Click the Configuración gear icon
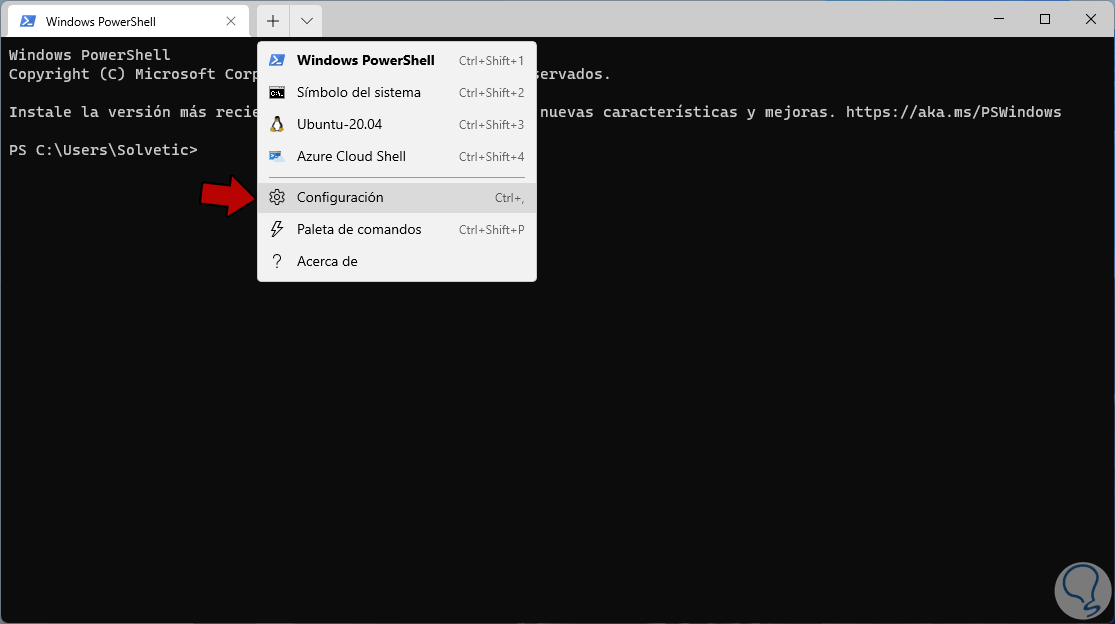The image size is (1115, 624). coord(277,198)
